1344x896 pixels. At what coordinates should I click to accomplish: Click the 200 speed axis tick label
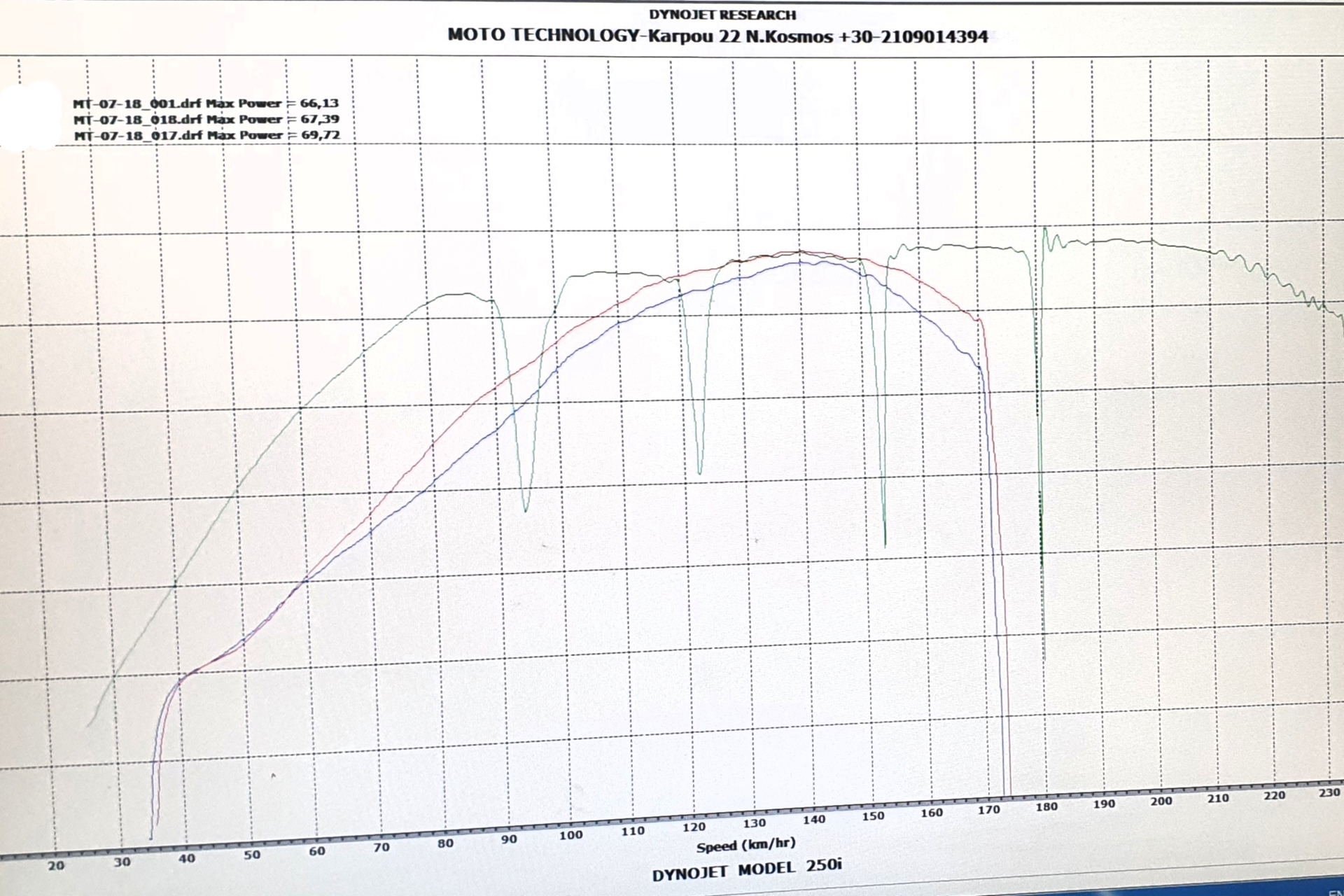[x=1161, y=801]
